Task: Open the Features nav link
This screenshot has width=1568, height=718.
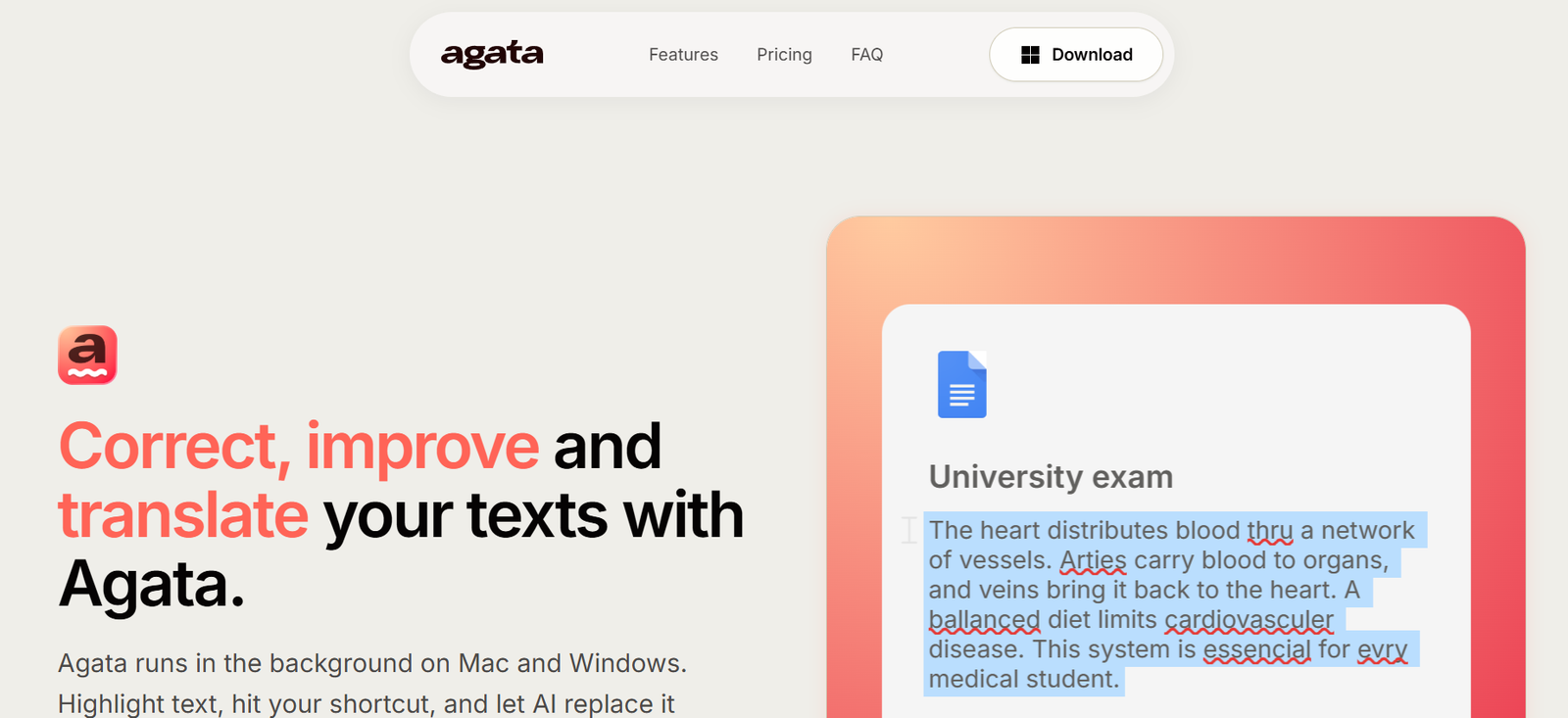Action: [x=683, y=55]
